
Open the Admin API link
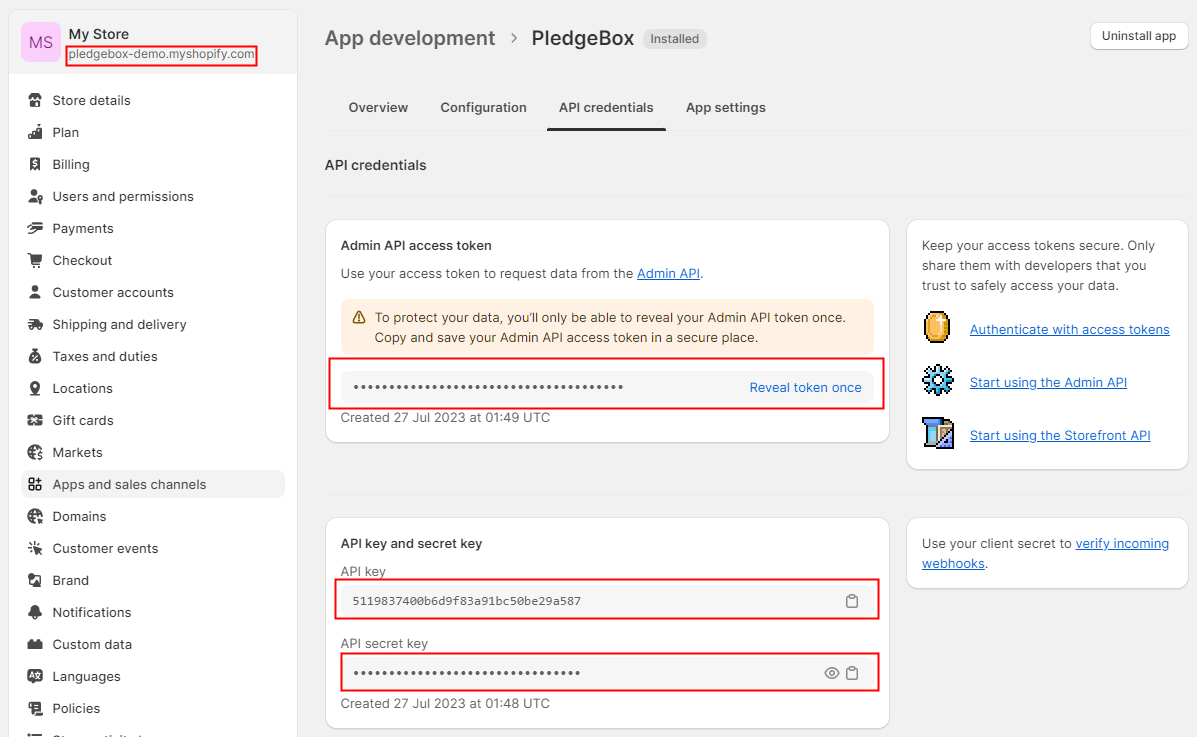click(669, 273)
